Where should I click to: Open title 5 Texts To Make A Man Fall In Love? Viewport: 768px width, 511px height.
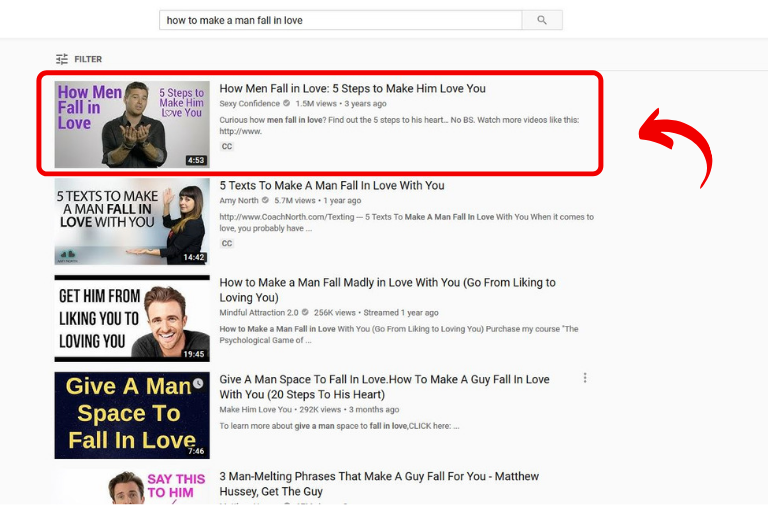(x=332, y=186)
